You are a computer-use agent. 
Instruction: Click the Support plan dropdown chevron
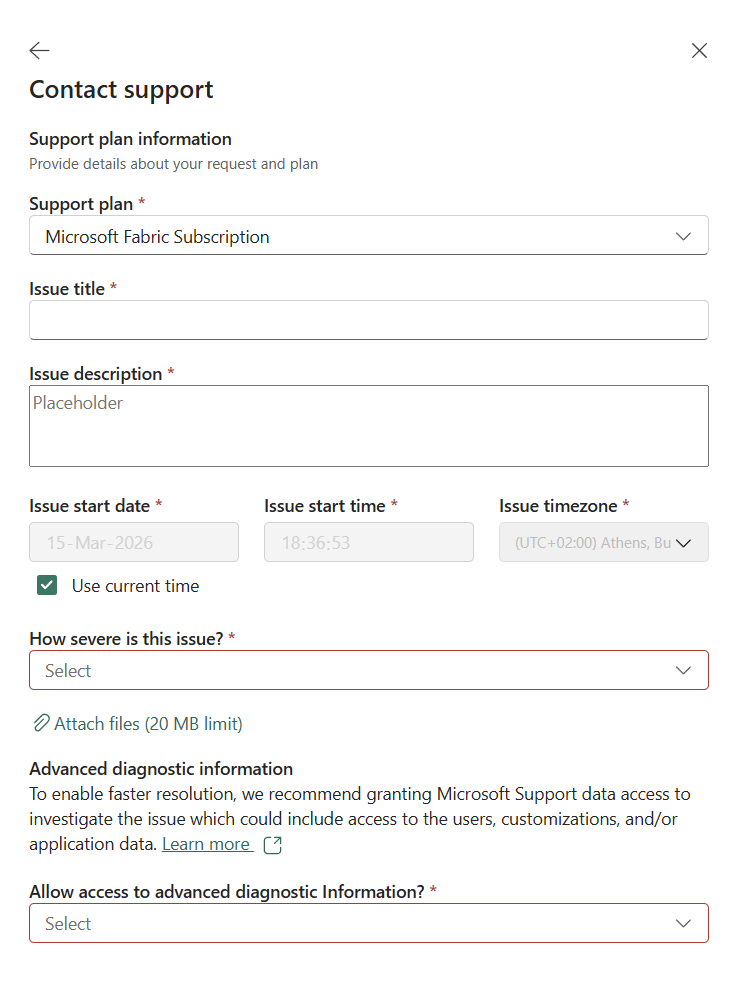click(683, 236)
